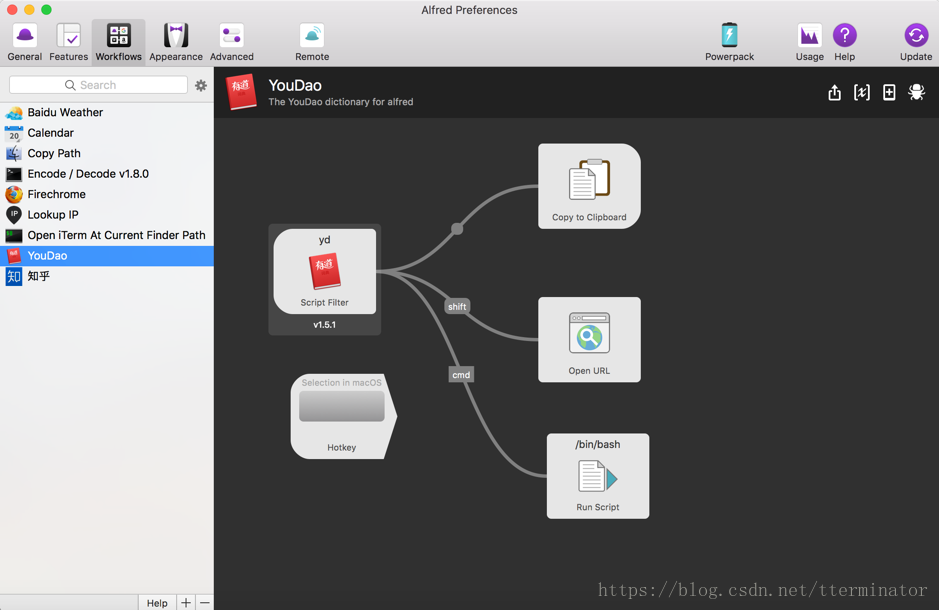Click the purple Help question icon

pos(844,35)
